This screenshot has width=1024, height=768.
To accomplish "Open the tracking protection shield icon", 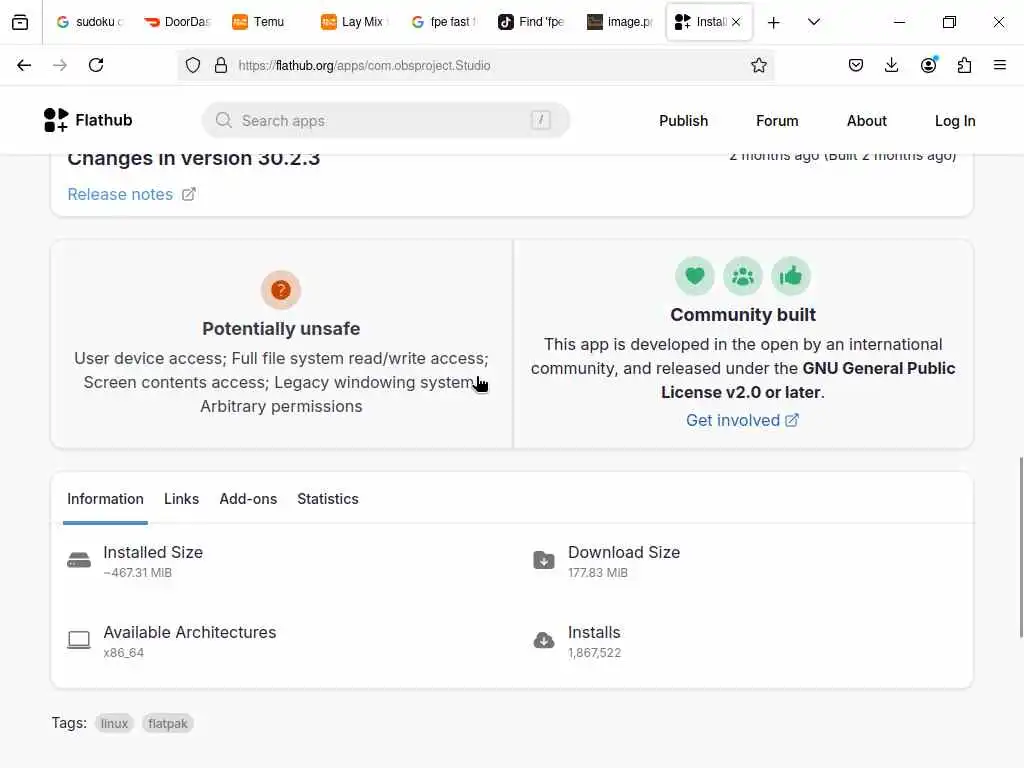I will (193, 65).
